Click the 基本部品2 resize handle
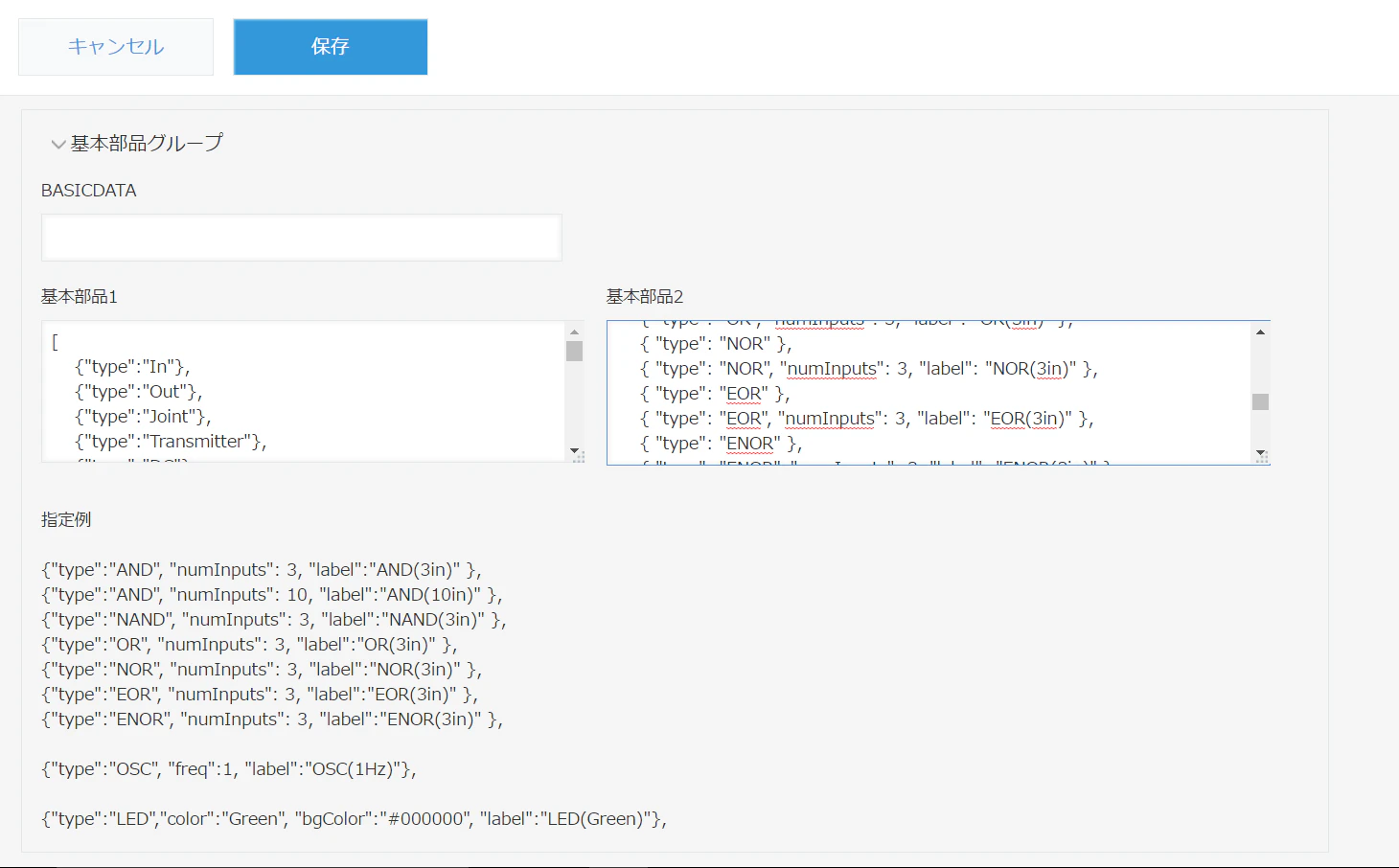This screenshot has width=1399, height=868. 1263,458
